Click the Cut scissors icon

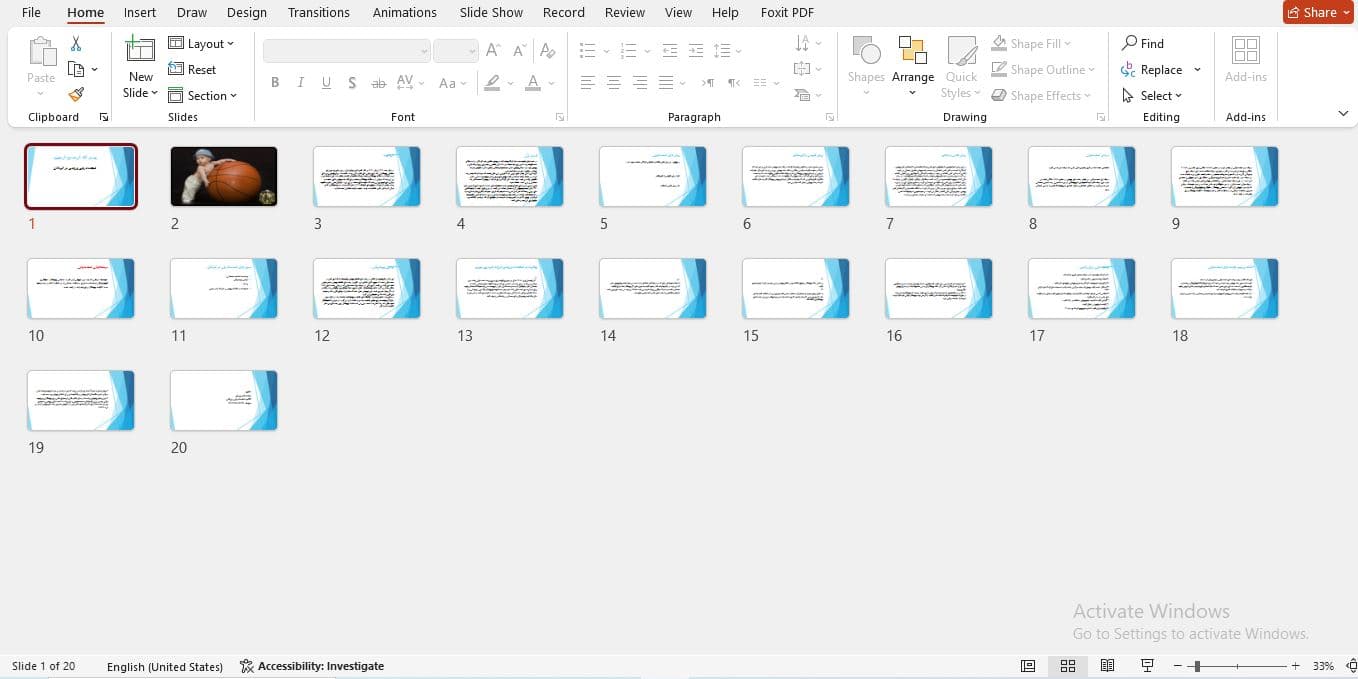[x=76, y=44]
